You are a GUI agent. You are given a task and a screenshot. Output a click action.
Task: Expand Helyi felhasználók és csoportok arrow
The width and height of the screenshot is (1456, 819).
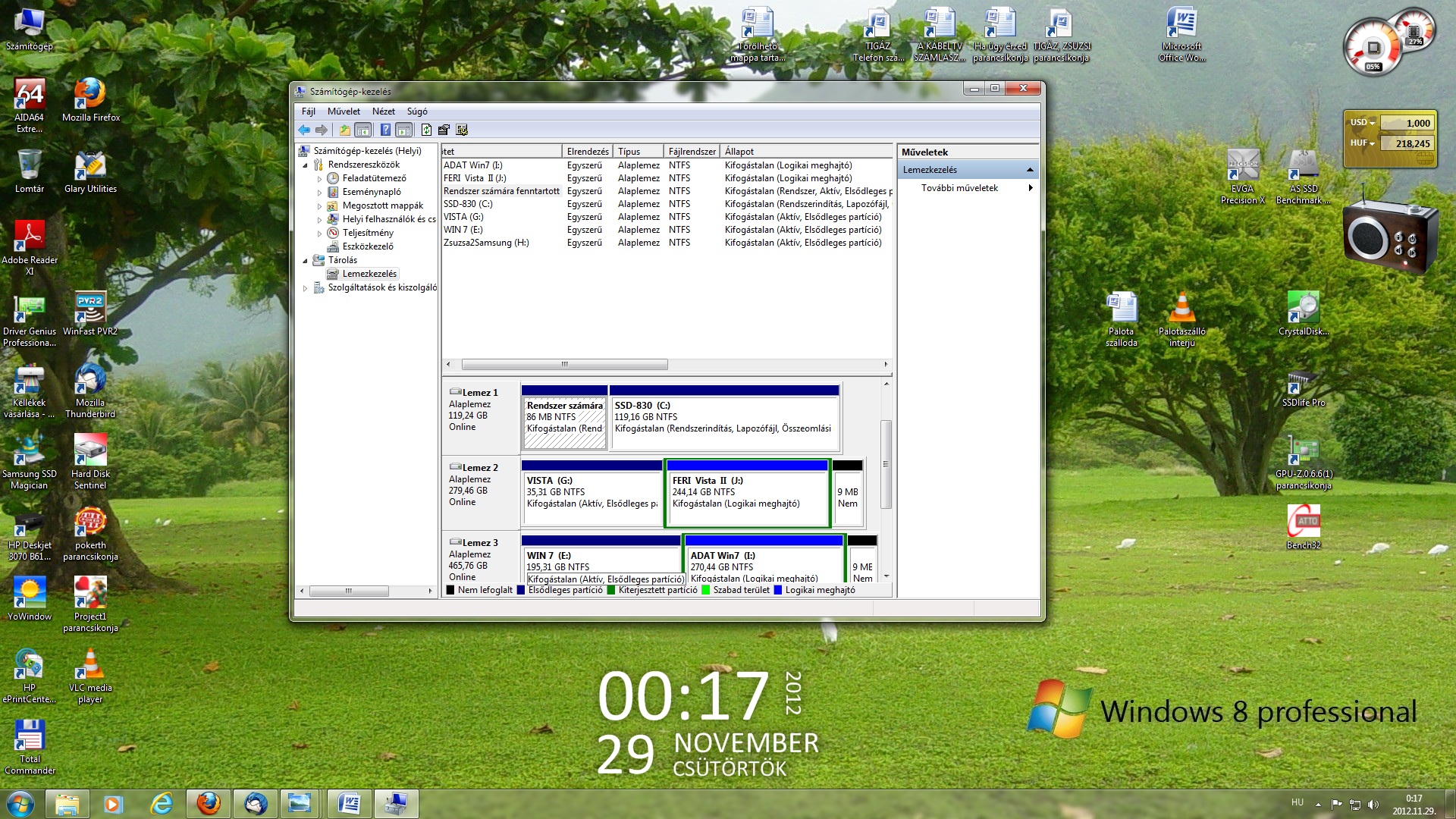(x=319, y=219)
